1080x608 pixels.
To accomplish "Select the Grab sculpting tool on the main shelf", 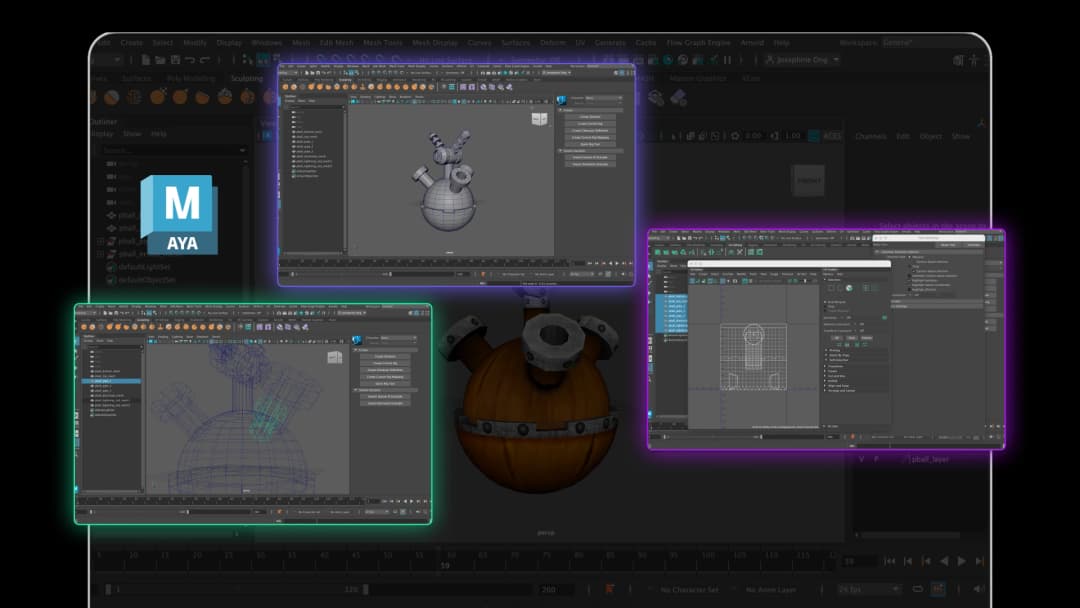I will coord(158,97).
